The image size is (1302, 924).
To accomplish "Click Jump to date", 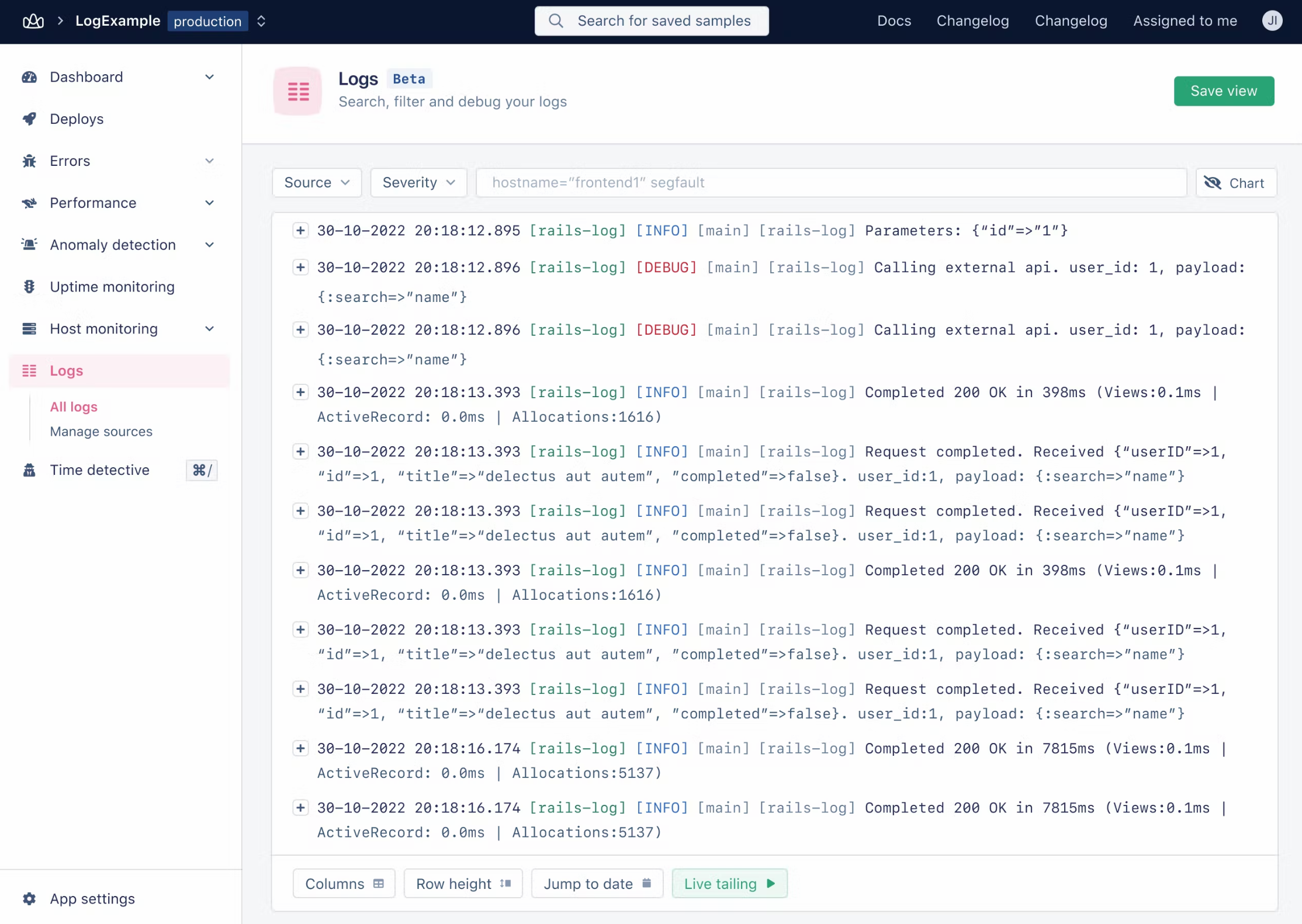I will 597,884.
